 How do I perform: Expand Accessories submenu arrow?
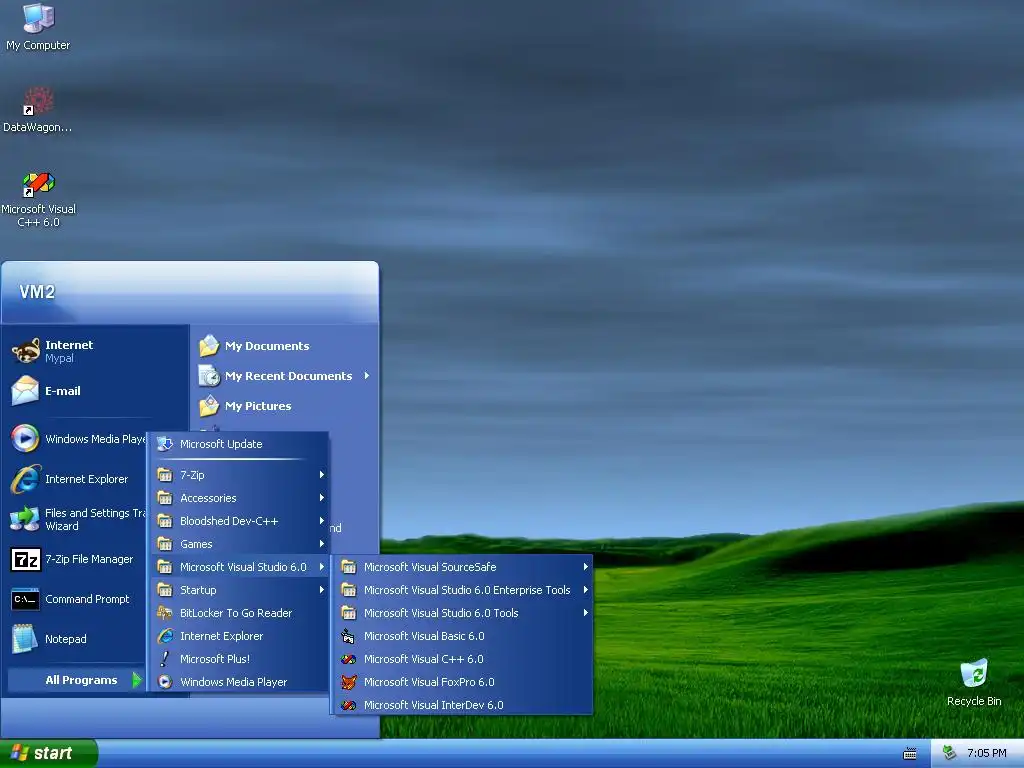click(321, 498)
